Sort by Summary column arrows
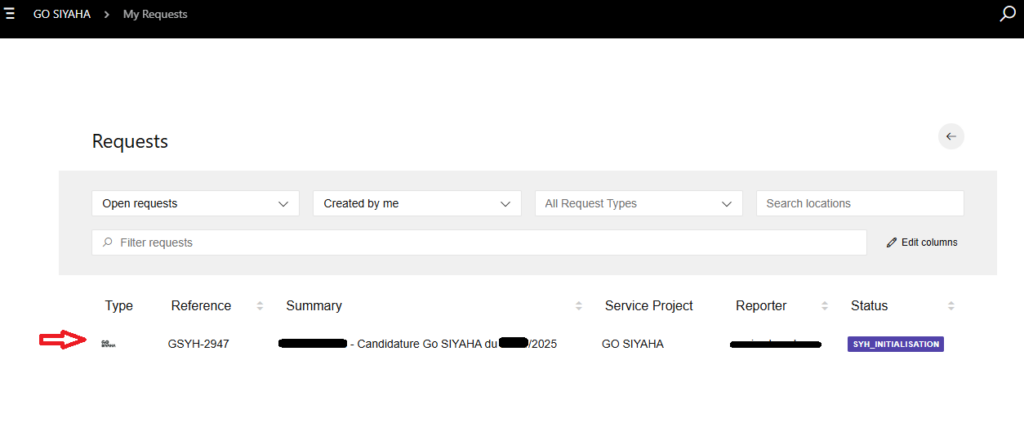1024x427 pixels. click(579, 306)
